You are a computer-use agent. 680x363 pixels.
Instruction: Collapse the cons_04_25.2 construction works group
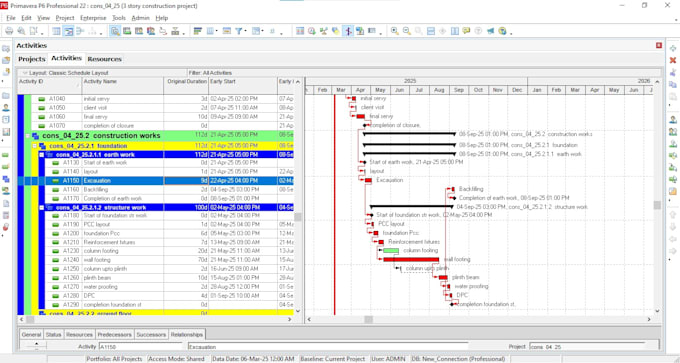click(x=28, y=136)
